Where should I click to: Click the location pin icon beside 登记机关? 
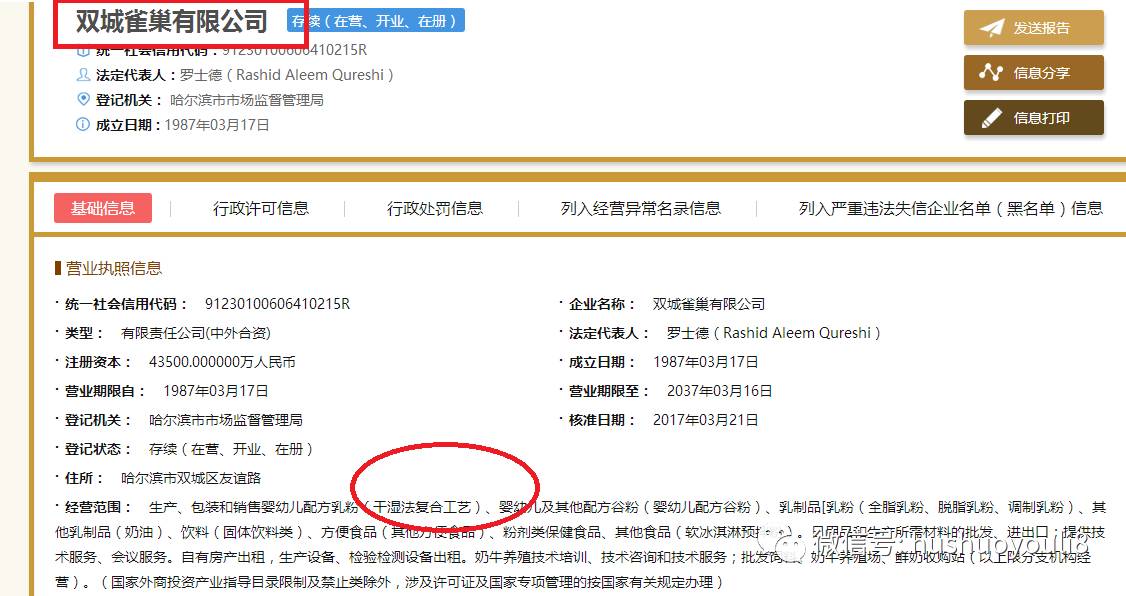(x=81, y=97)
